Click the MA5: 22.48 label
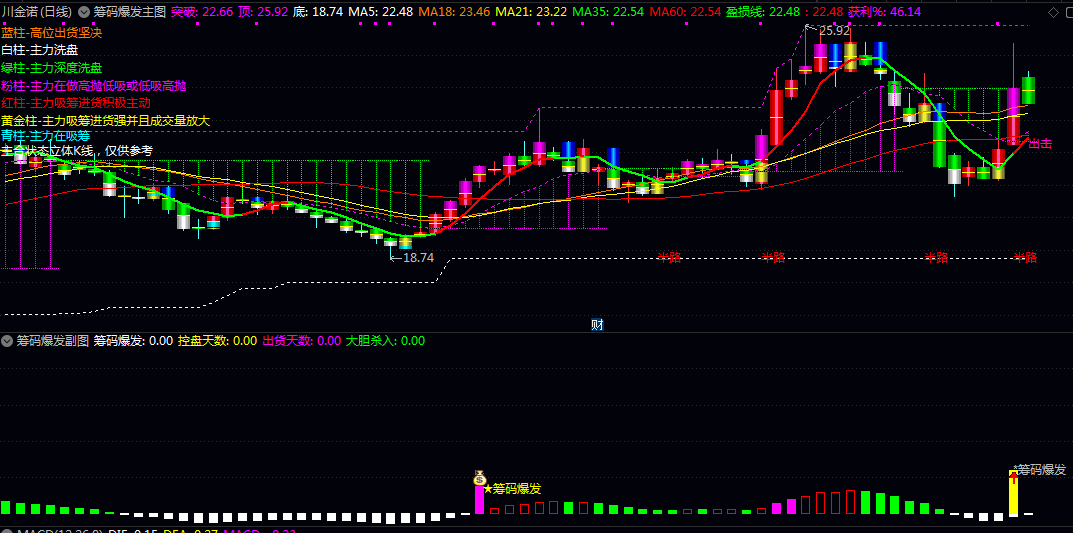Viewport: 1073px width, 533px height. click(380, 12)
